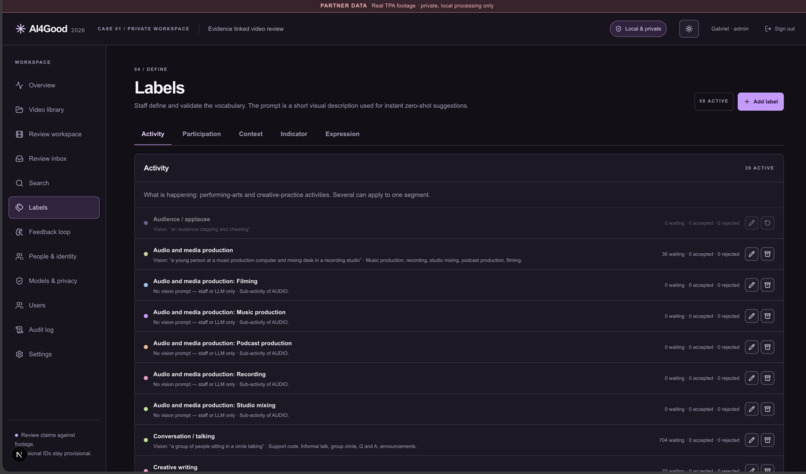Open Audit log page
This screenshot has width=806, height=474.
pos(53,330)
